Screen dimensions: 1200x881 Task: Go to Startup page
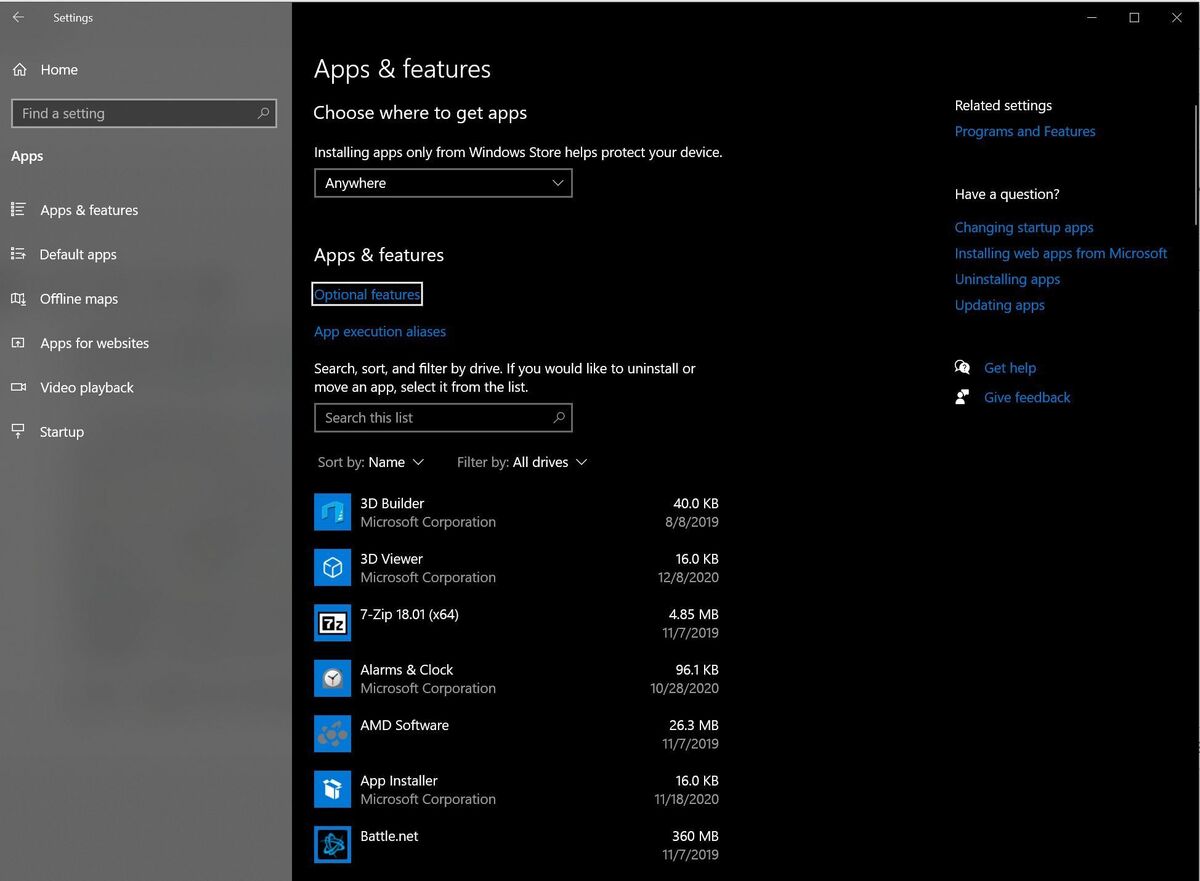point(62,432)
